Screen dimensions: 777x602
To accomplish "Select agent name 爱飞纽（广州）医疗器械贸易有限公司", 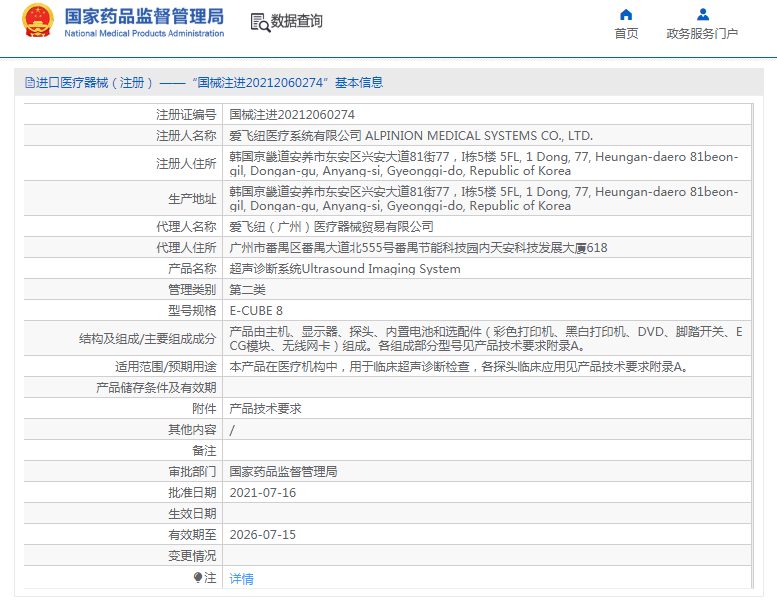I will tap(332, 227).
